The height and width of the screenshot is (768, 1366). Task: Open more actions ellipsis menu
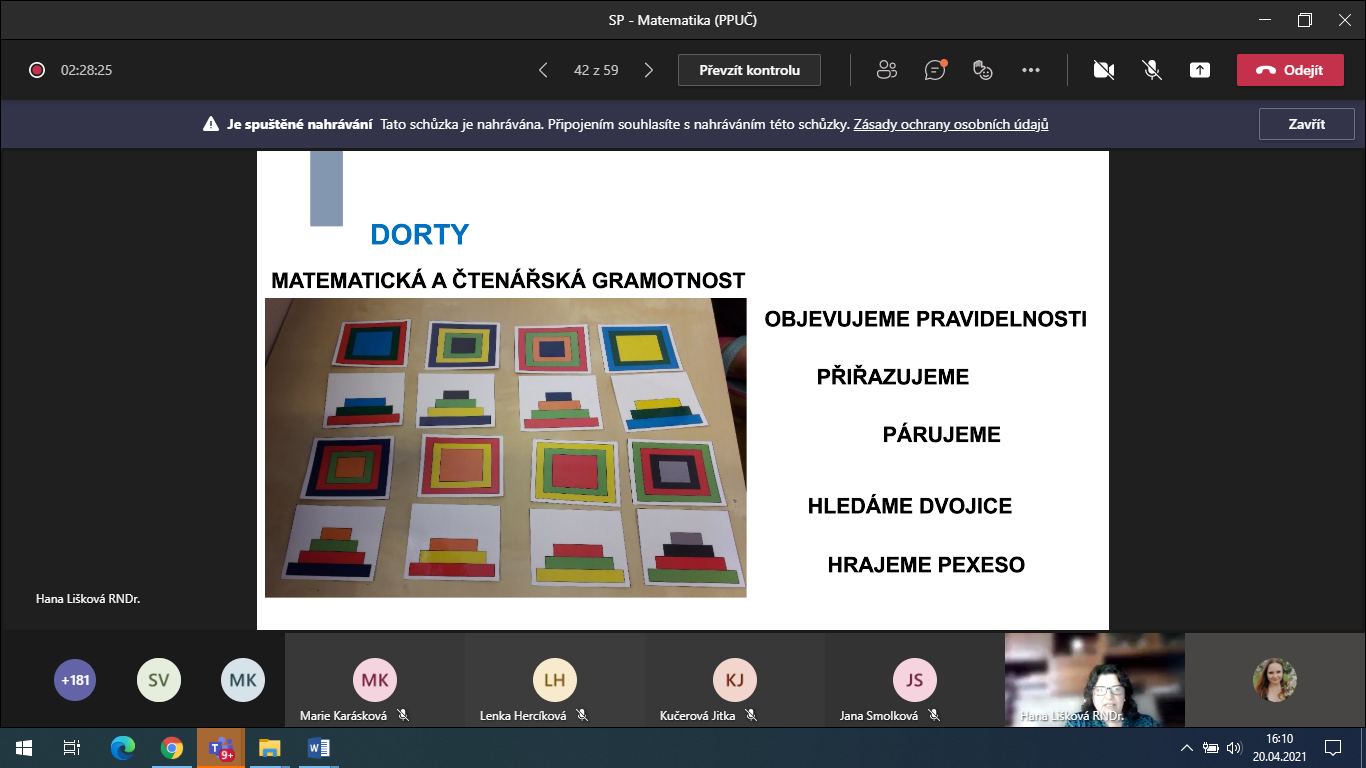point(1031,70)
